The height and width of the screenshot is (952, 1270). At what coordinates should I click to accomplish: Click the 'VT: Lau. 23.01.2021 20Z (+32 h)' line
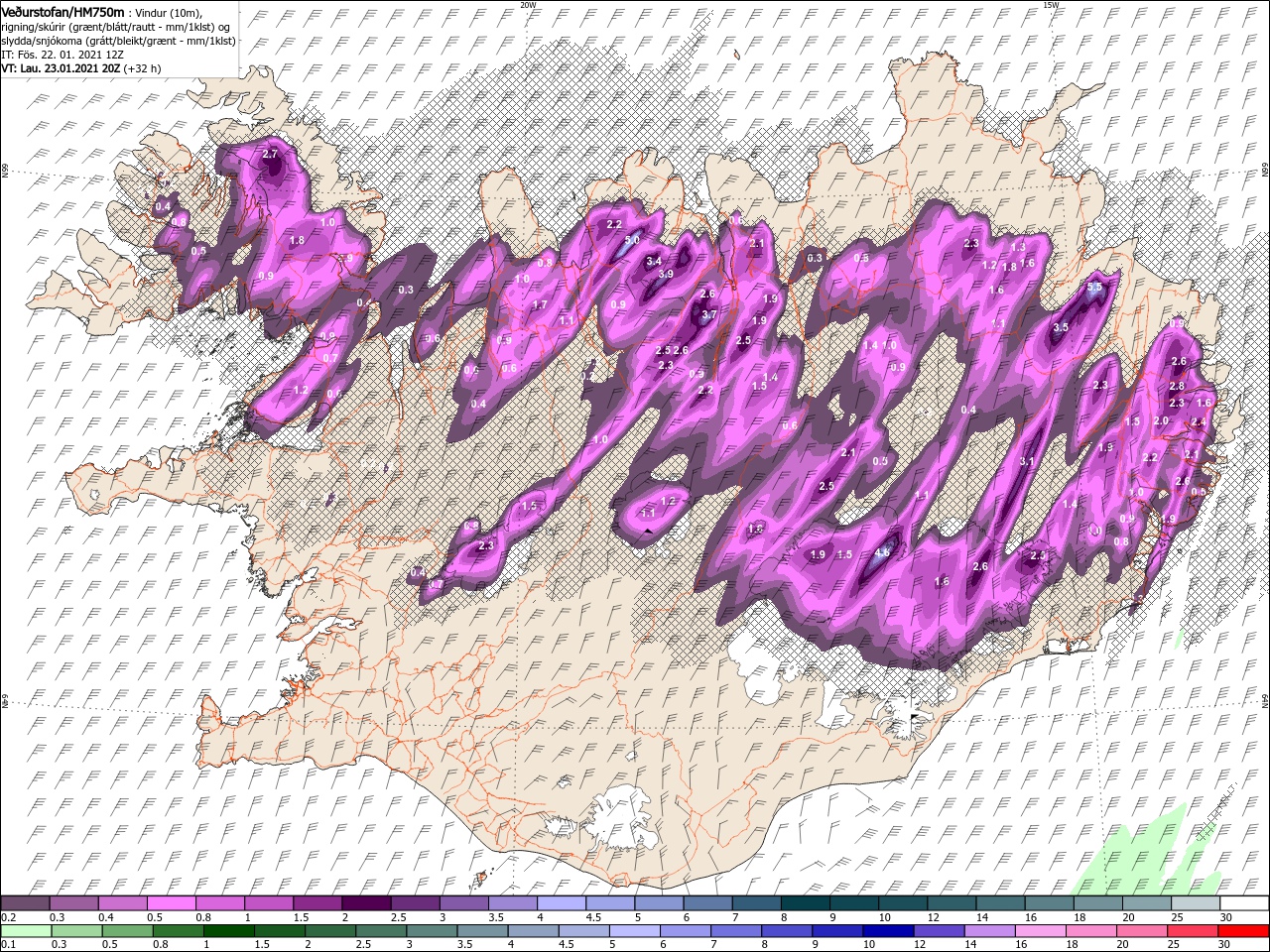[81, 69]
